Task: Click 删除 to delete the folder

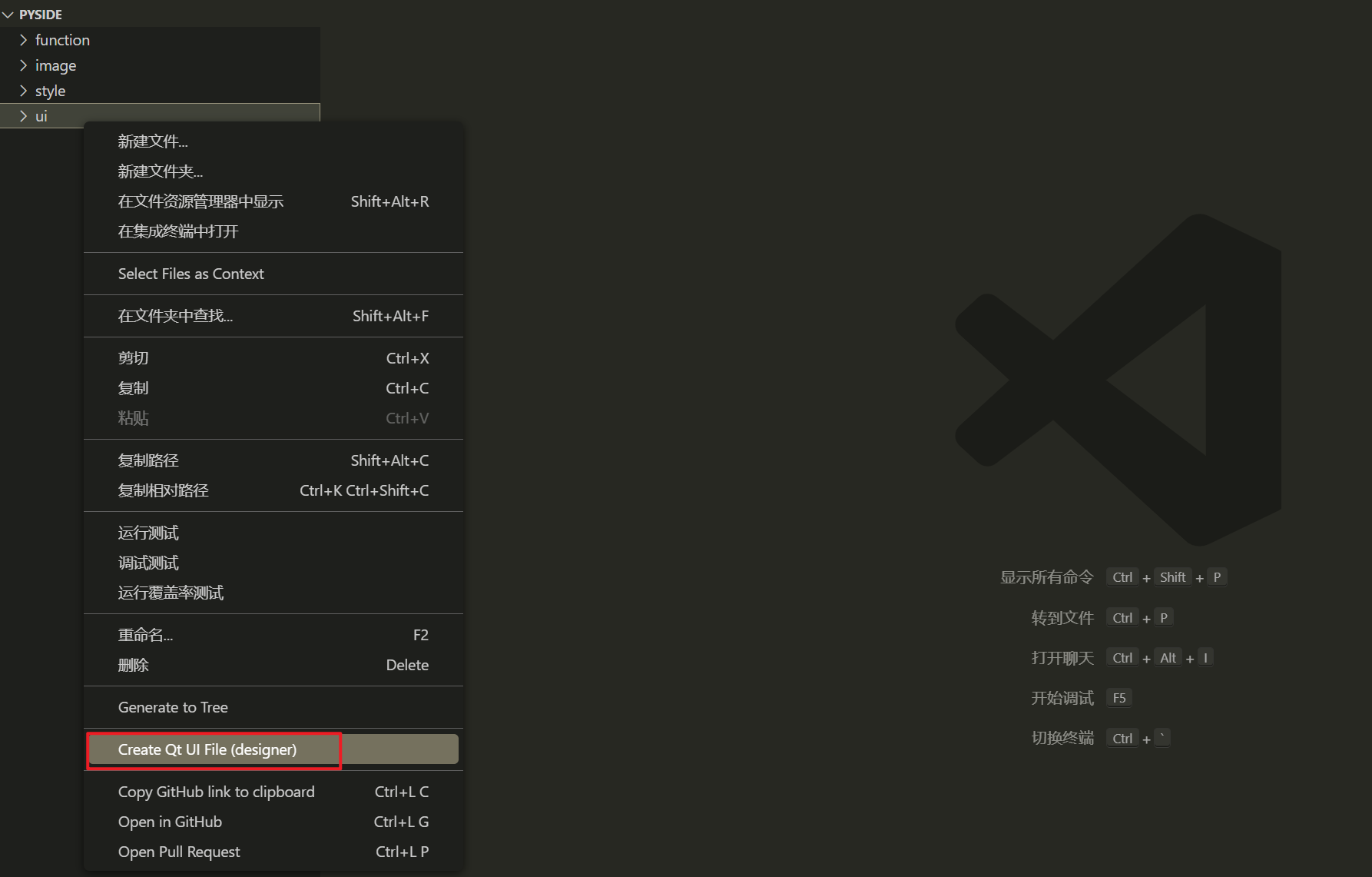Action: pyautogui.click(x=134, y=665)
